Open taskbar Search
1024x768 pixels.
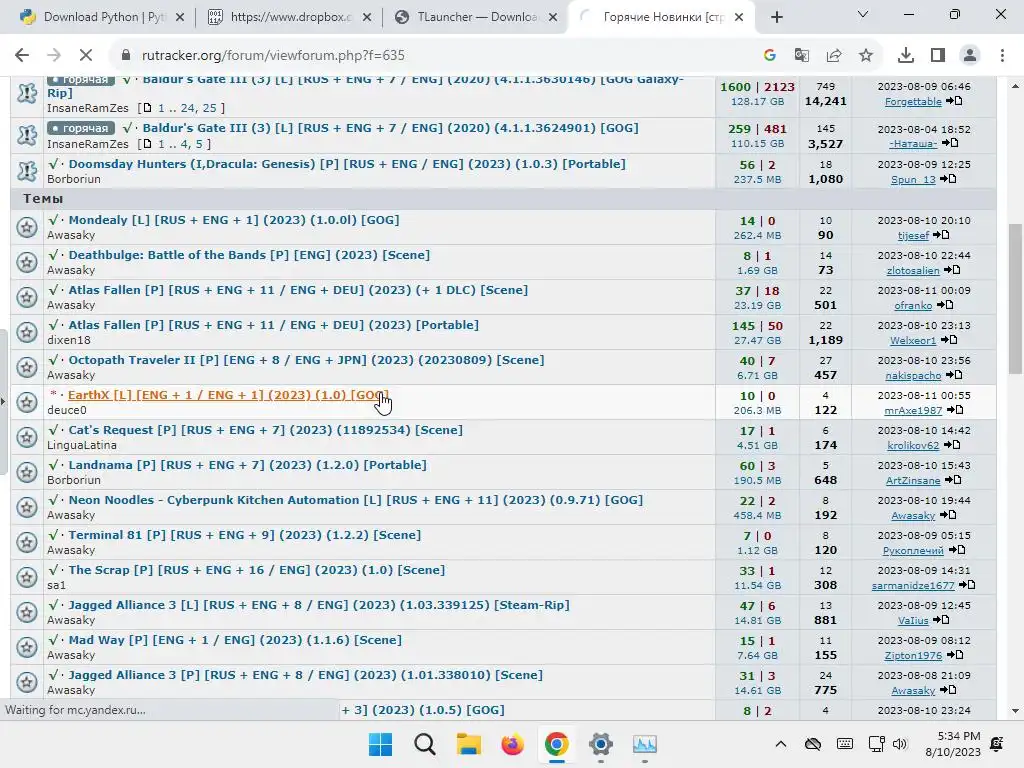pyautogui.click(x=424, y=744)
